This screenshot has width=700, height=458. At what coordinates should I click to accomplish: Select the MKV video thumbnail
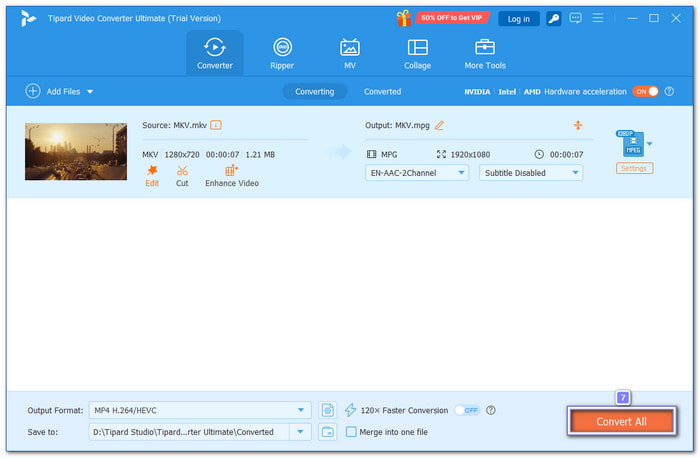point(76,152)
